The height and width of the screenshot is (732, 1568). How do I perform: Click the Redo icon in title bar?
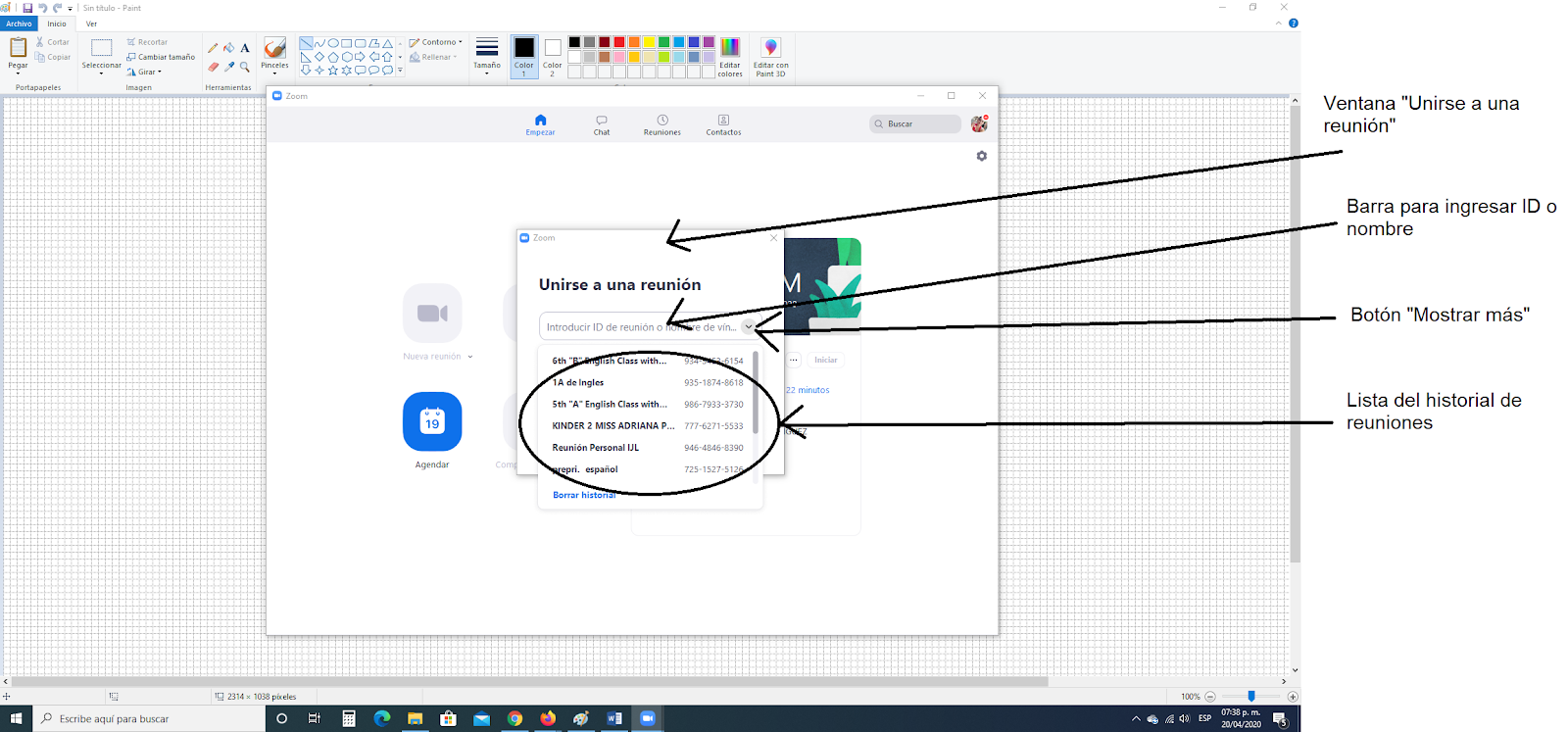pos(57,8)
